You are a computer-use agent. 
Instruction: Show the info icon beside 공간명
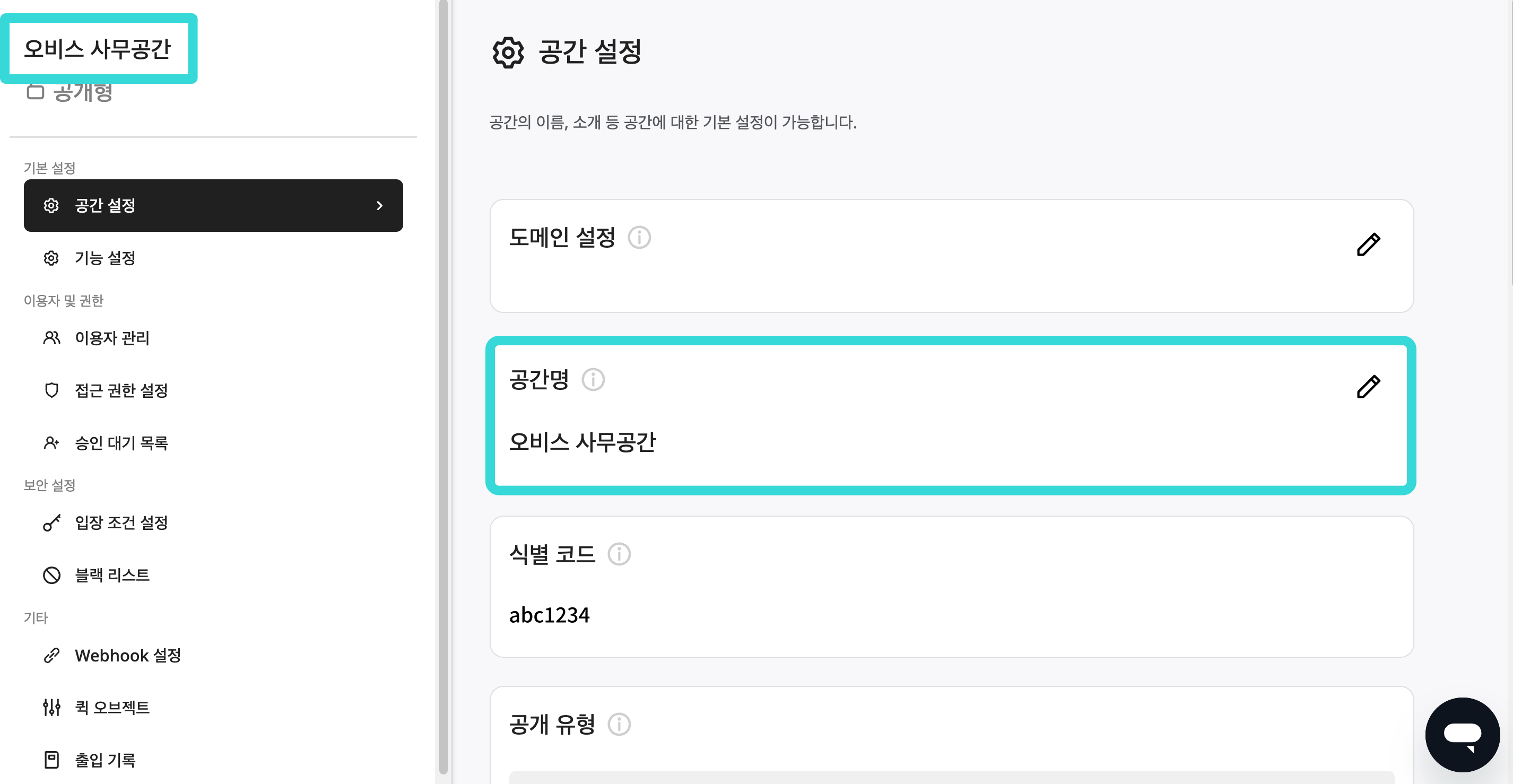(593, 379)
